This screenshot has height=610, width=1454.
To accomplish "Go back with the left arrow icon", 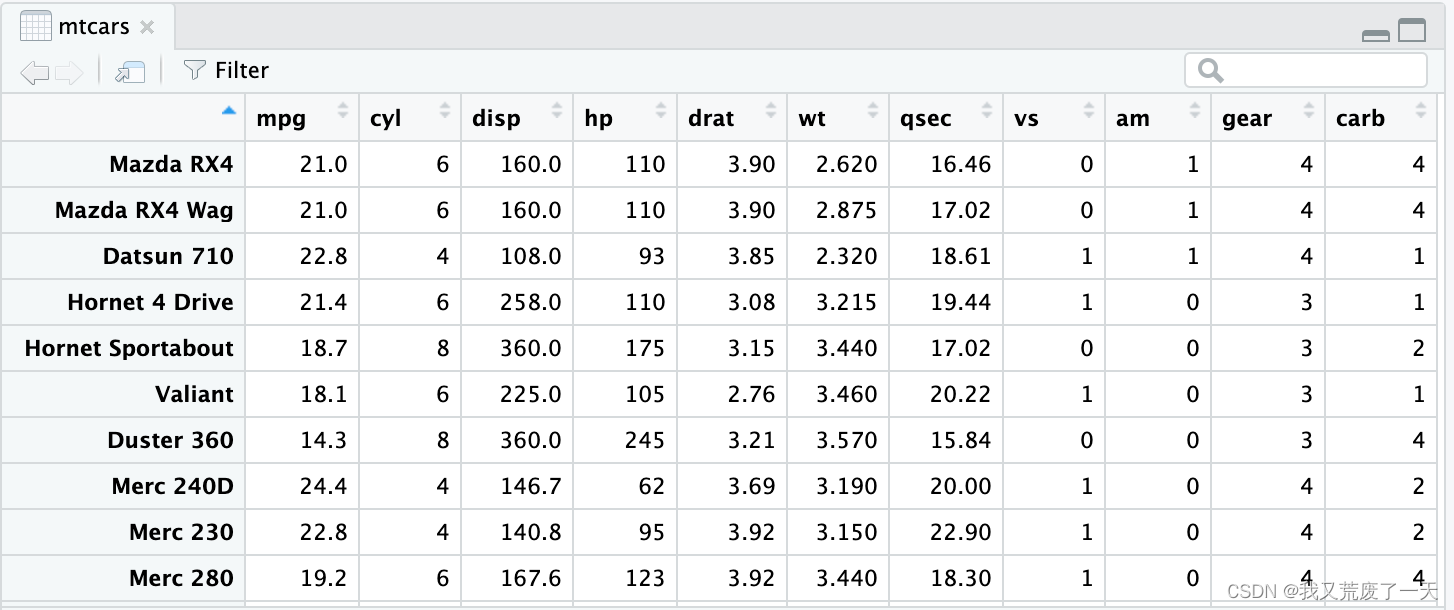I will point(34,72).
